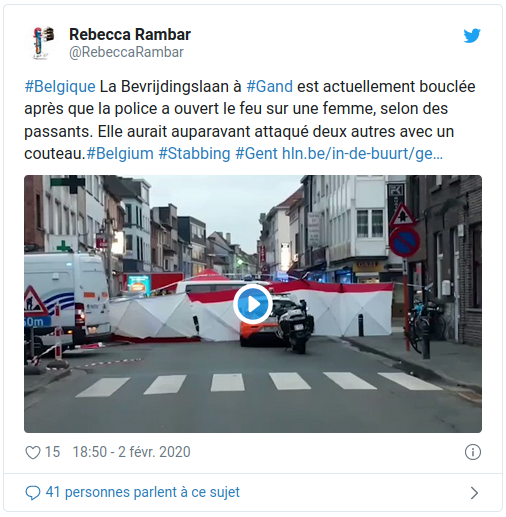Click the @RebeccaRambar handle
506x517 pixels.
point(126,52)
